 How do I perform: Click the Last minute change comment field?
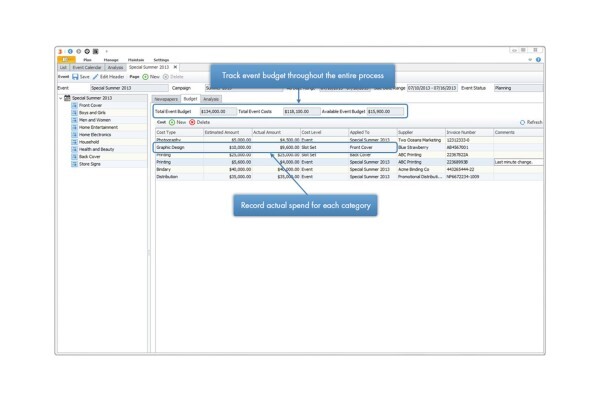pos(518,162)
